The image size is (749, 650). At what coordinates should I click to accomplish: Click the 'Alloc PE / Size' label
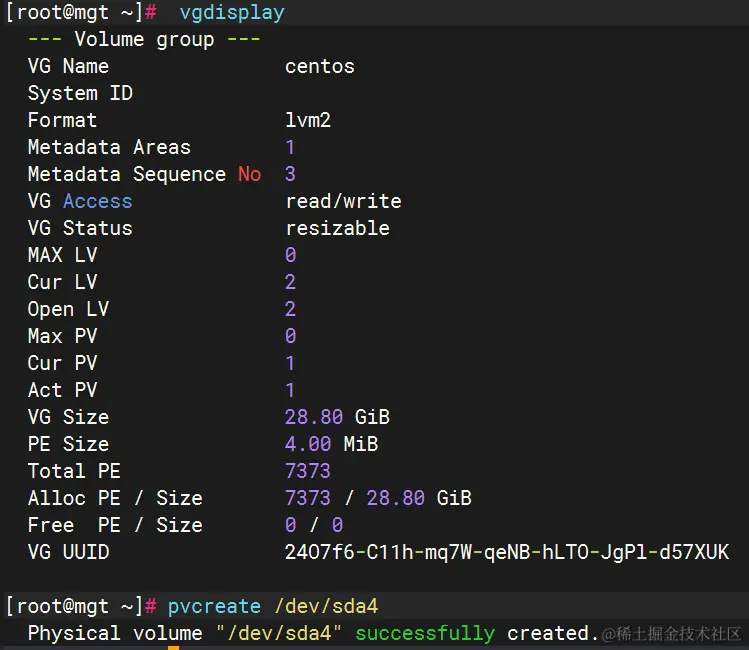point(115,498)
